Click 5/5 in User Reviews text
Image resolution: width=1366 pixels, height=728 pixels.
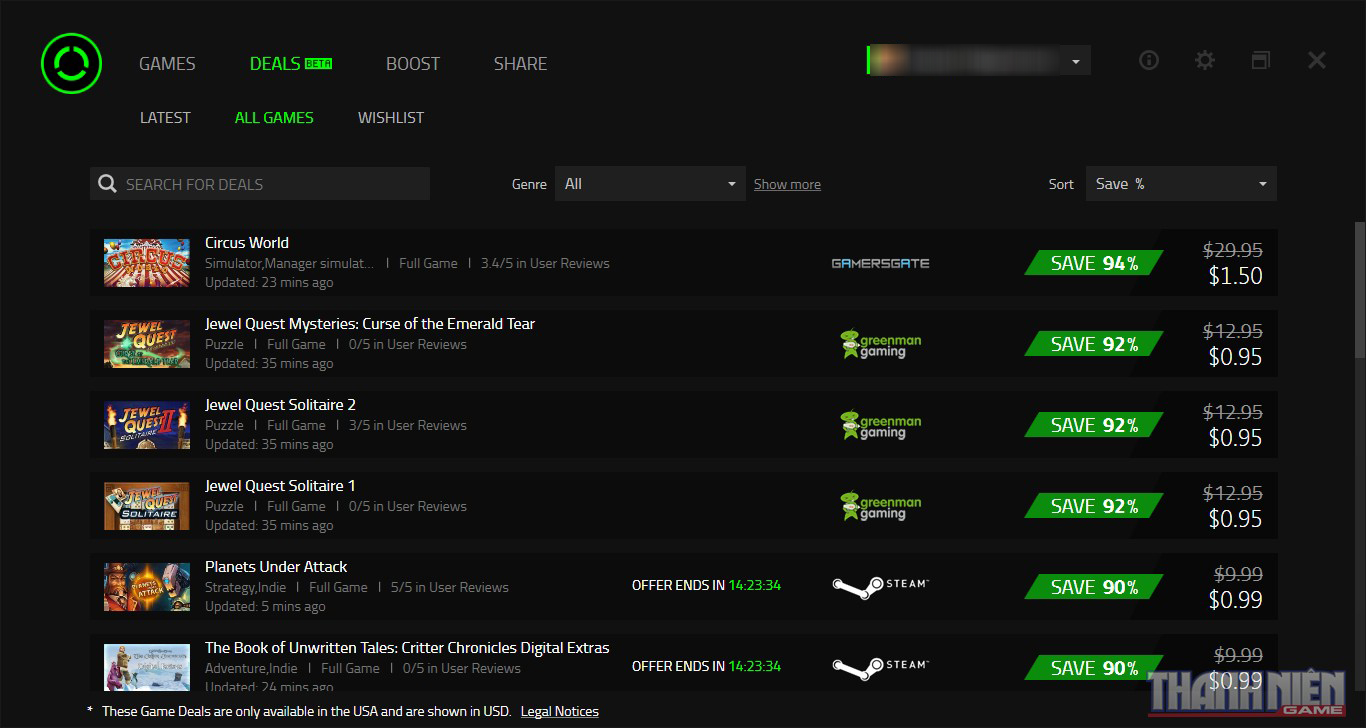(x=449, y=587)
